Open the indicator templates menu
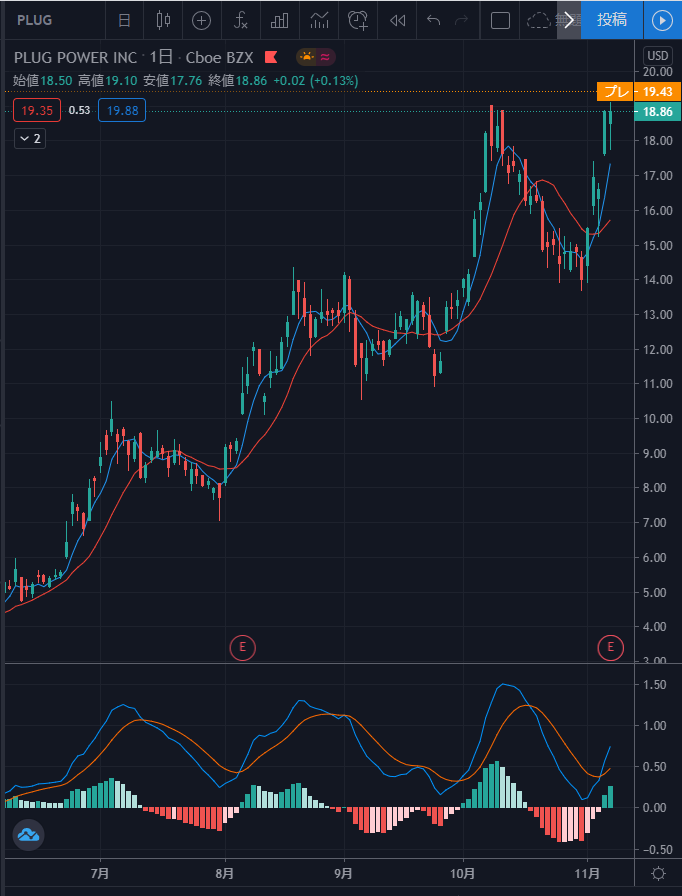 (x=319, y=21)
